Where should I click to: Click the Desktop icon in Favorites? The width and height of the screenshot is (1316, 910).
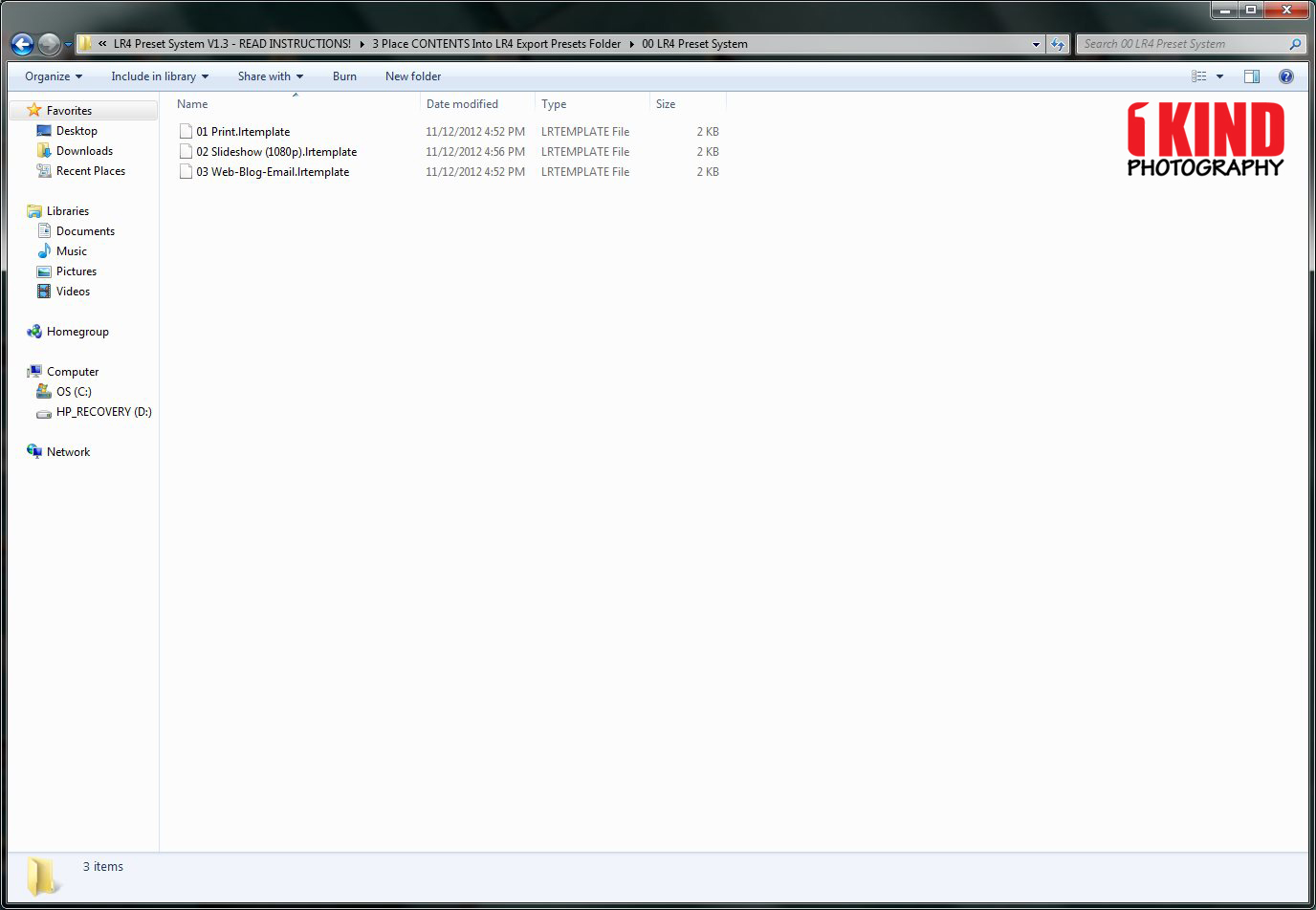(44, 131)
